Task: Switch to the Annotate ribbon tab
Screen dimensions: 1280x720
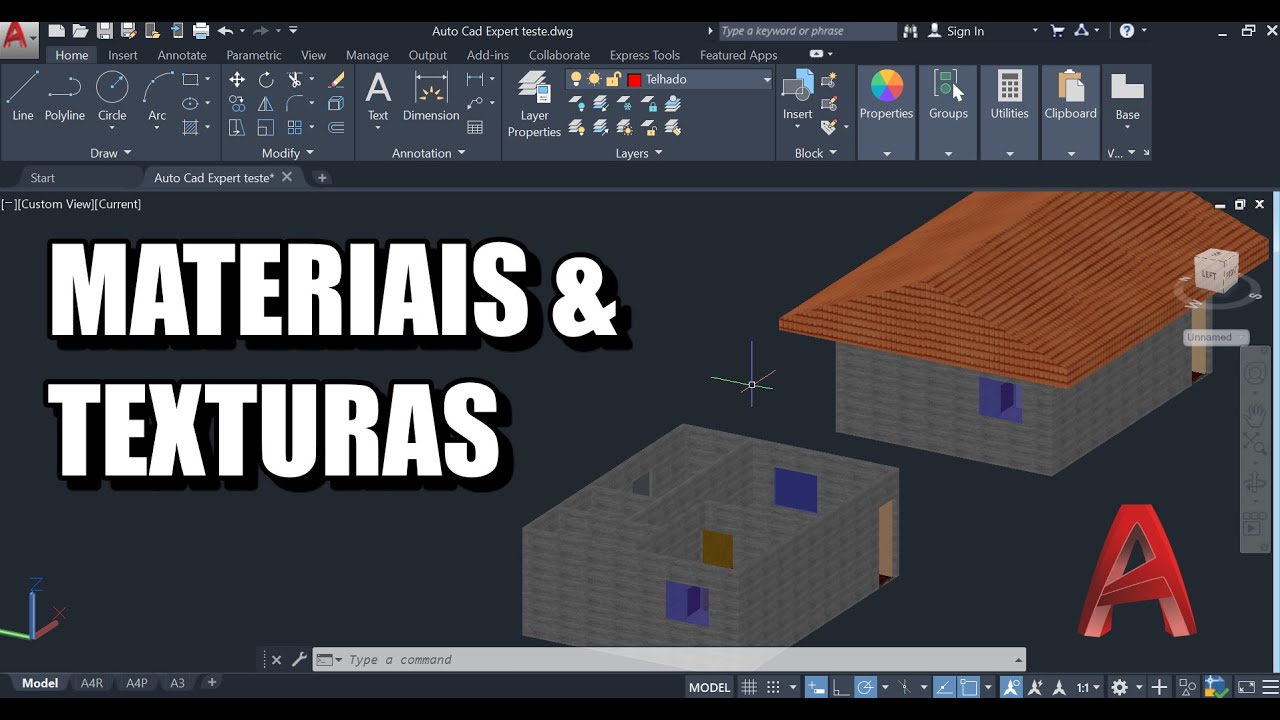Action: click(182, 55)
